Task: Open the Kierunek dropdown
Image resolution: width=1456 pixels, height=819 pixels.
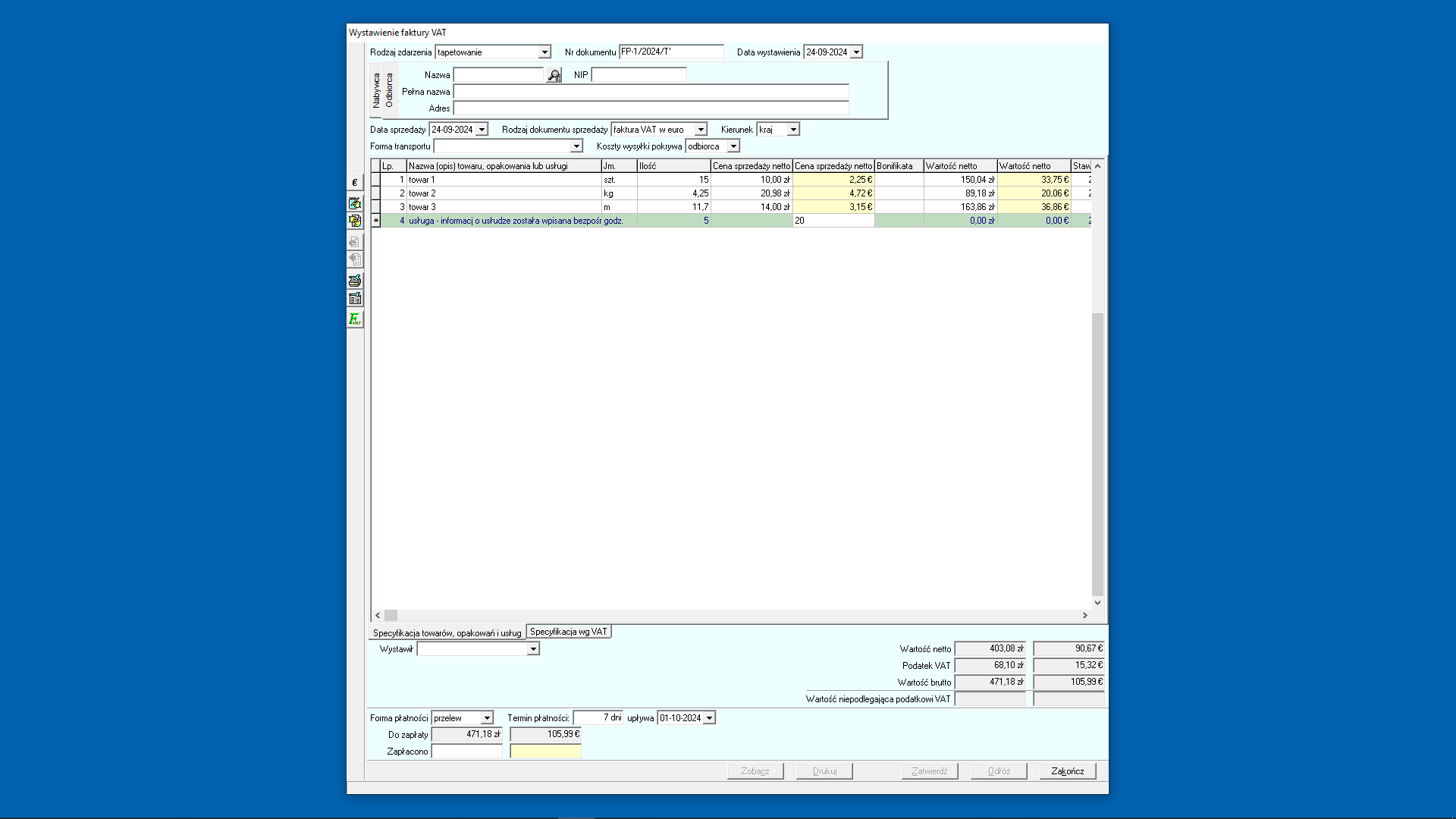Action: (x=793, y=130)
